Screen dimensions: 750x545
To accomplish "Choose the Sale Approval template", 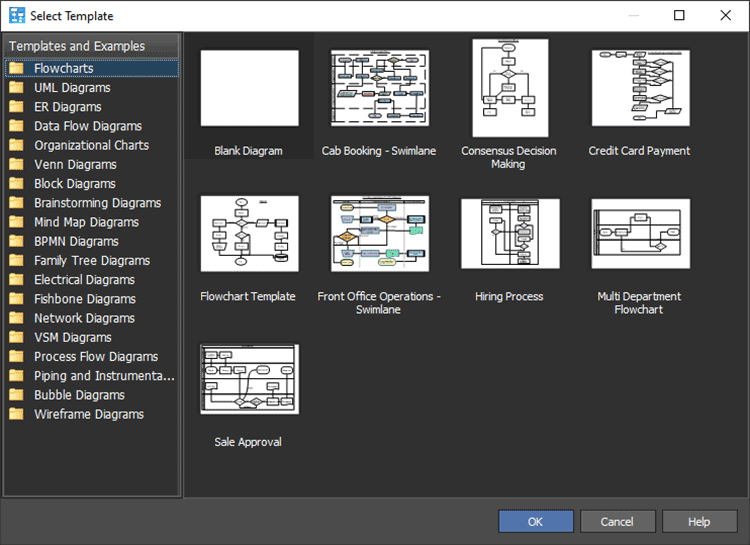I will (x=249, y=380).
